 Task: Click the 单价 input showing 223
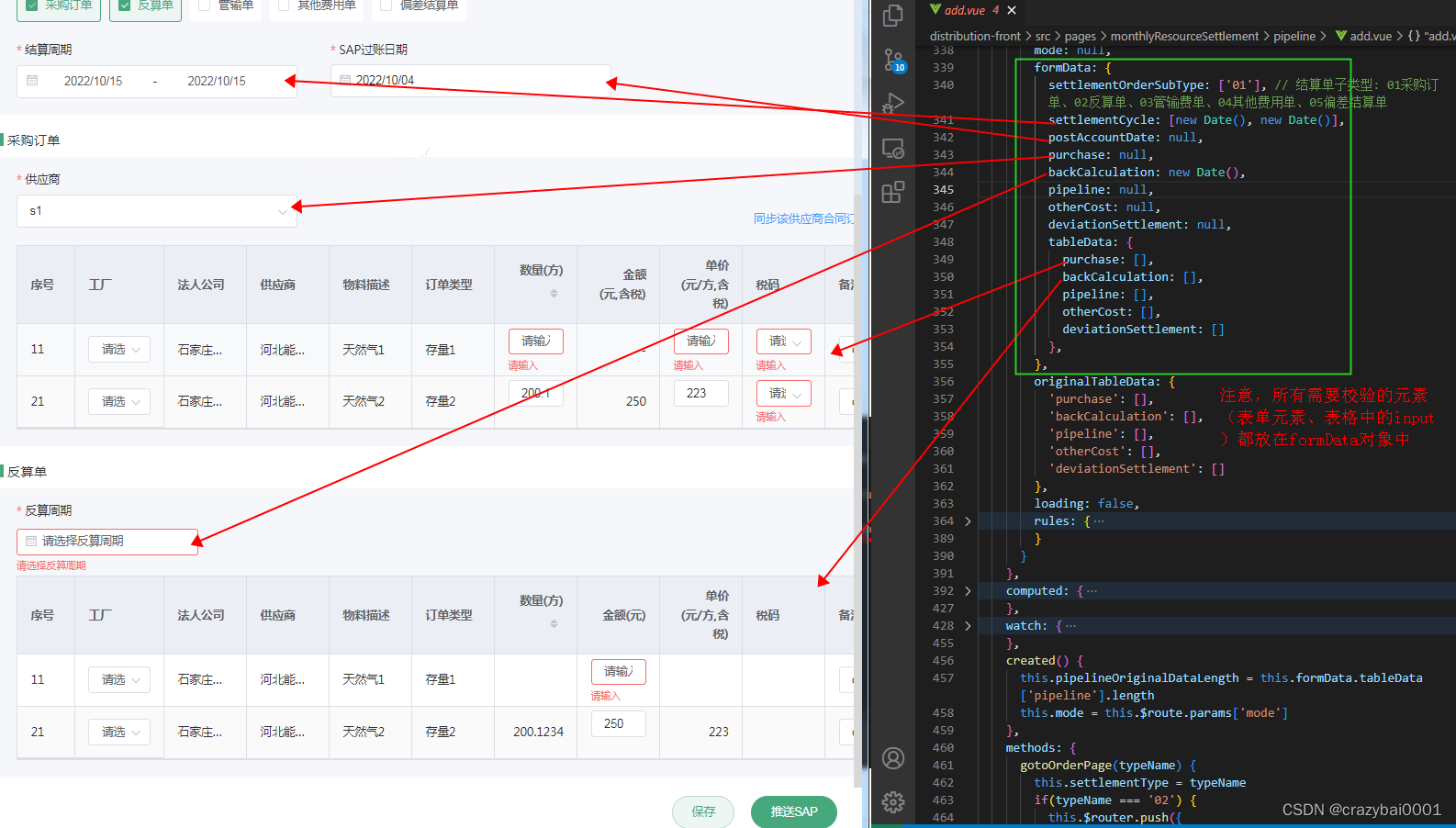click(x=701, y=393)
